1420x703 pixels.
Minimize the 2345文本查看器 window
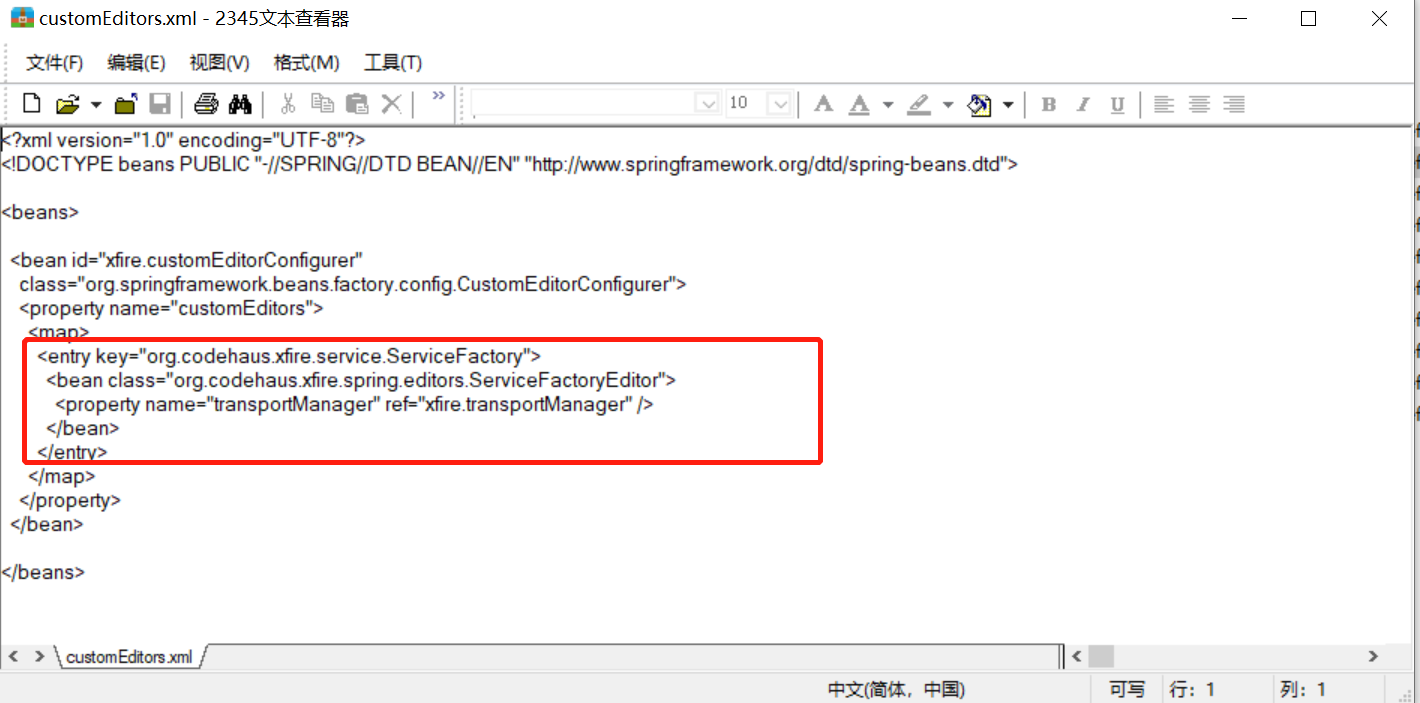(x=1238, y=18)
